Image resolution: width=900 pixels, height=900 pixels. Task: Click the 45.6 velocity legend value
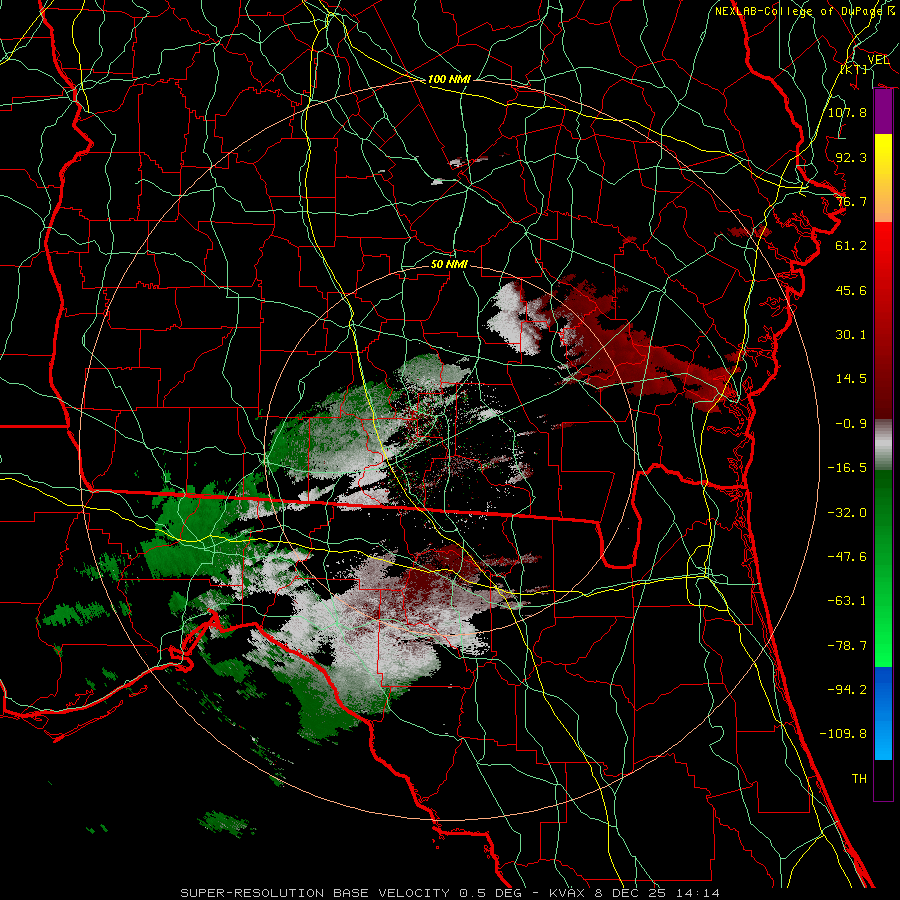click(851, 290)
